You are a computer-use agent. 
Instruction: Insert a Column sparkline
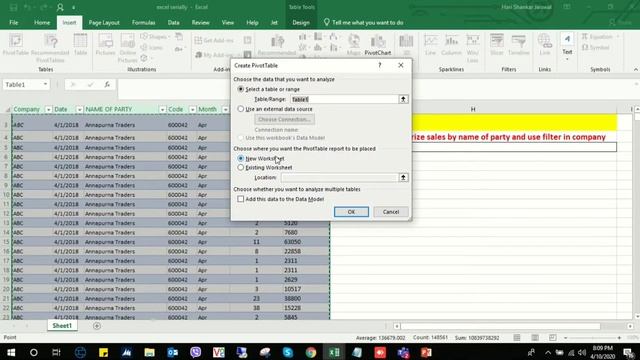[x=451, y=45]
